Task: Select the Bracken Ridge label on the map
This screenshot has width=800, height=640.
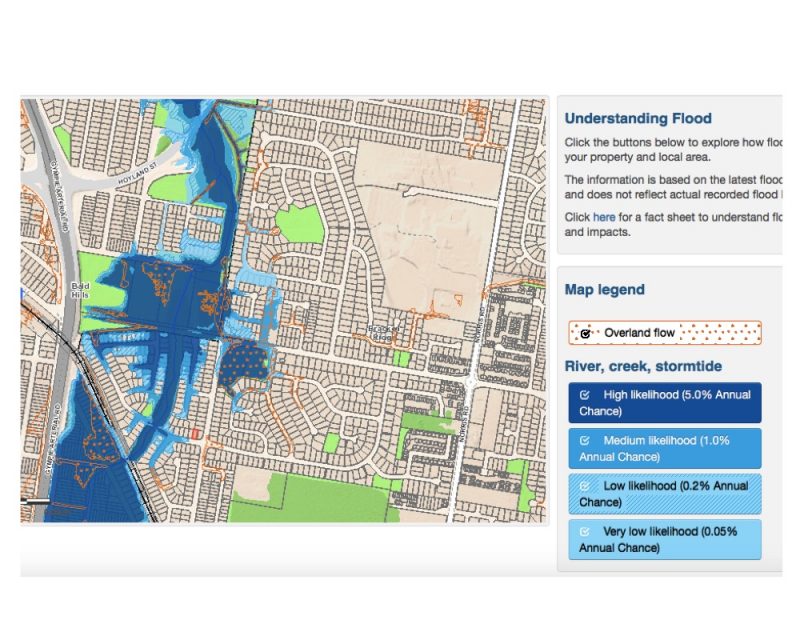Action: click(x=384, y=331)
